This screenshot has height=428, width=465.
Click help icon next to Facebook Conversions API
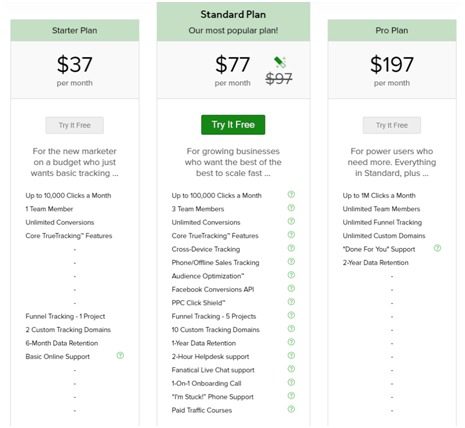[291, 288]
